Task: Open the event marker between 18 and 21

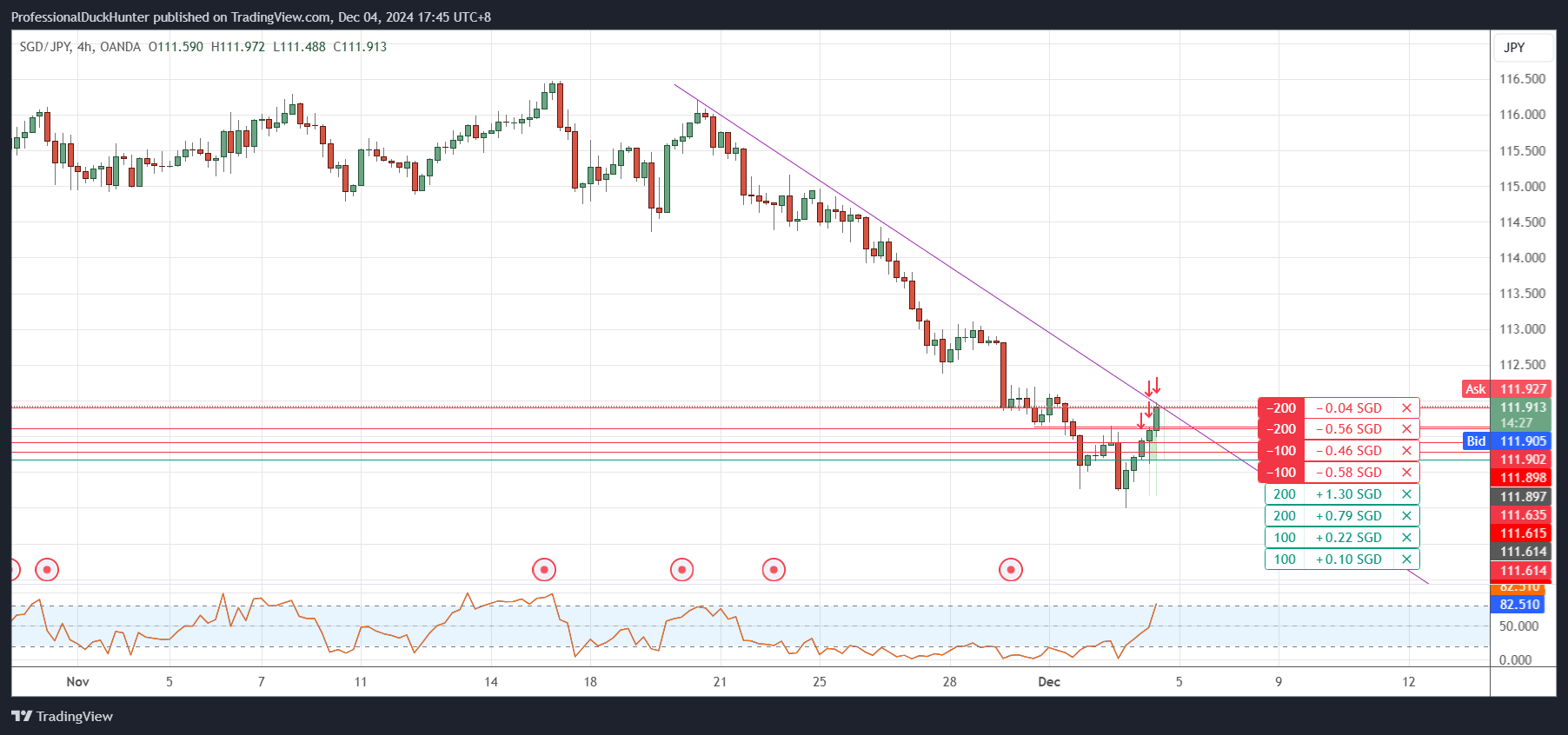Action: [x=682, y=570]
